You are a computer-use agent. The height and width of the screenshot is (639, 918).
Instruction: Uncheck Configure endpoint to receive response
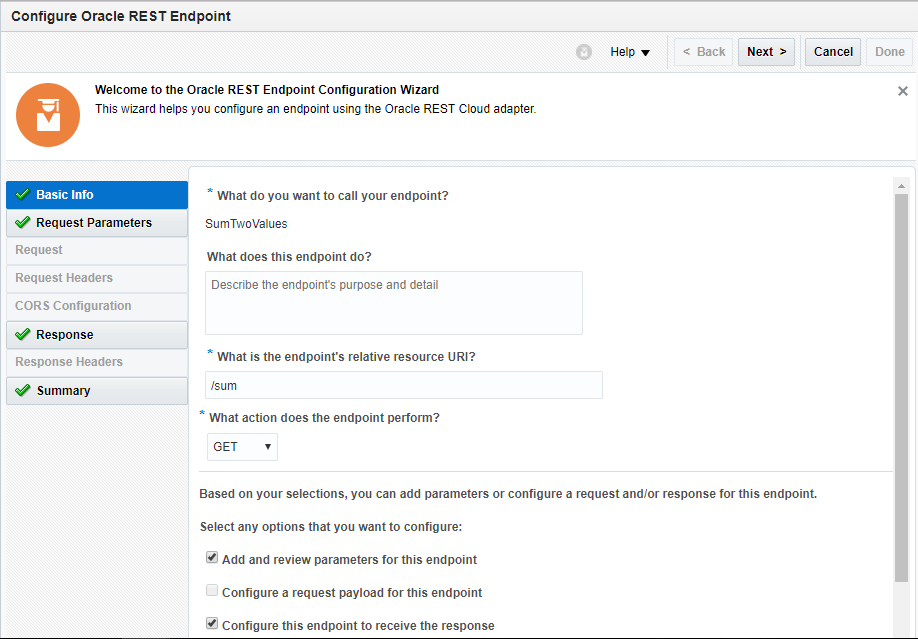point(212,624)
